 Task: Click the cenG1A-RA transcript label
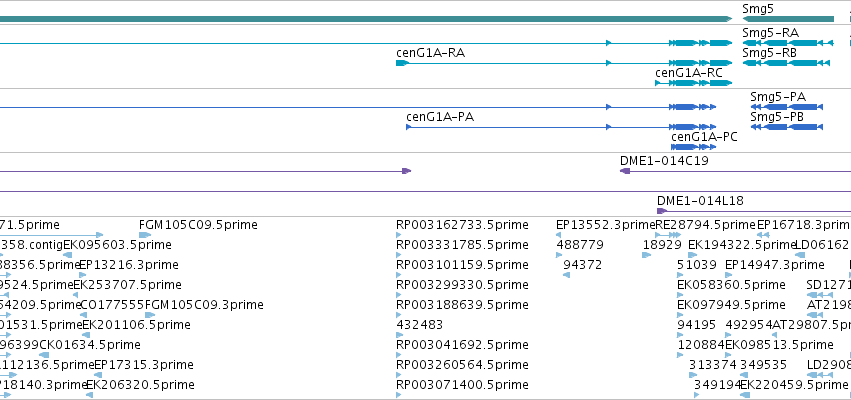point(430,53)
